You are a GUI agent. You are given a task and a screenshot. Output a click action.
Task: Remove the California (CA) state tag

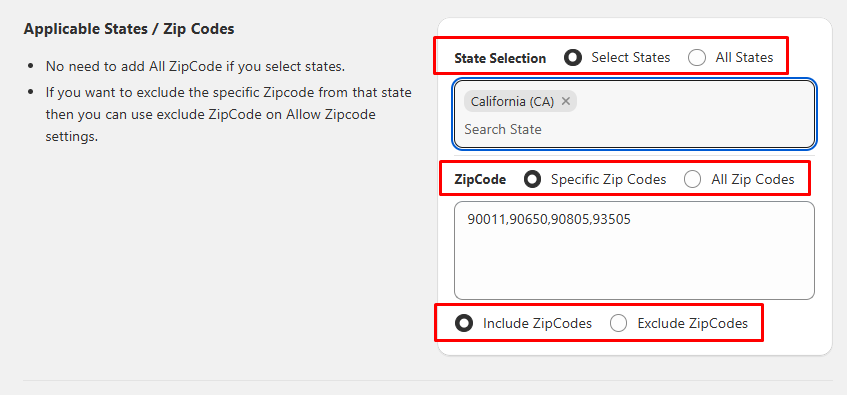pyautogui.click(x=566, y=101)
